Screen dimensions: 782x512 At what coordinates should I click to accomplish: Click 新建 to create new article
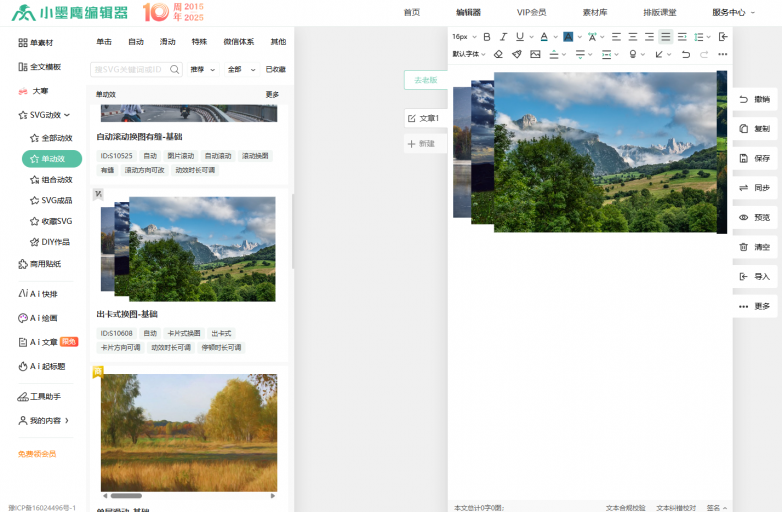(x=421, y=144)
